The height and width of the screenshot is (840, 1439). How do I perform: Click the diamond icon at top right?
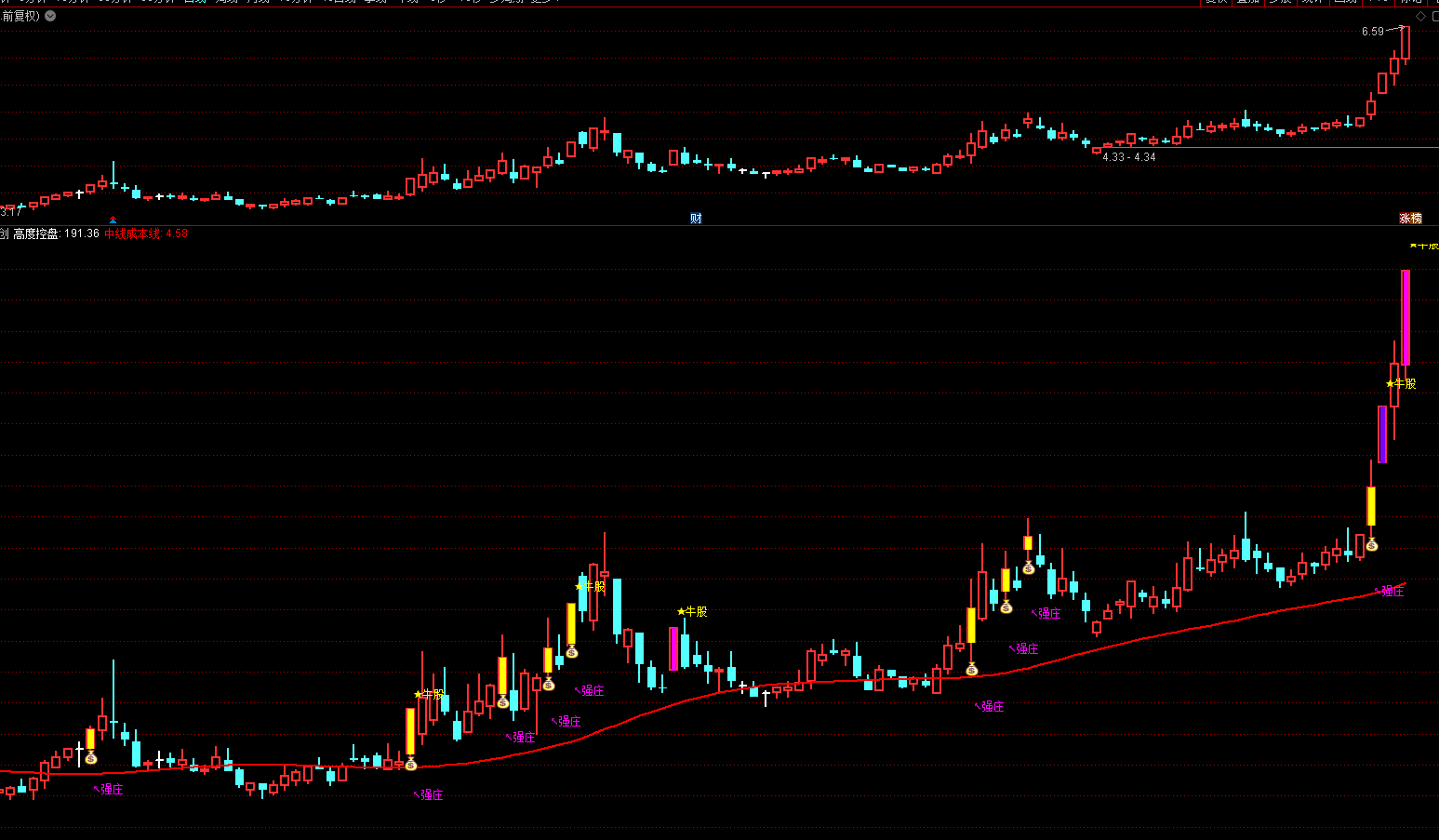tap(1420, 16)
